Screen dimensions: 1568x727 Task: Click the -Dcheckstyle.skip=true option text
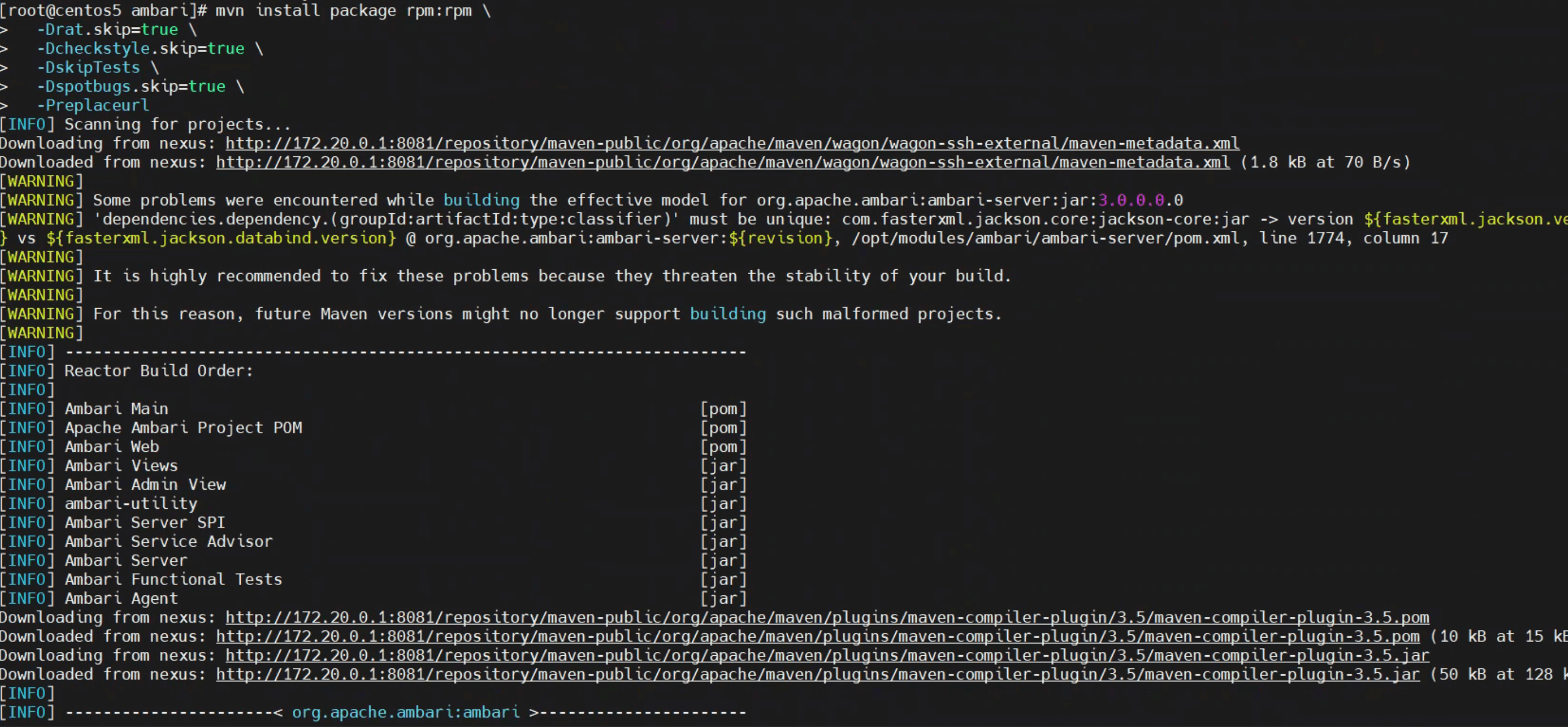(140, 48)
